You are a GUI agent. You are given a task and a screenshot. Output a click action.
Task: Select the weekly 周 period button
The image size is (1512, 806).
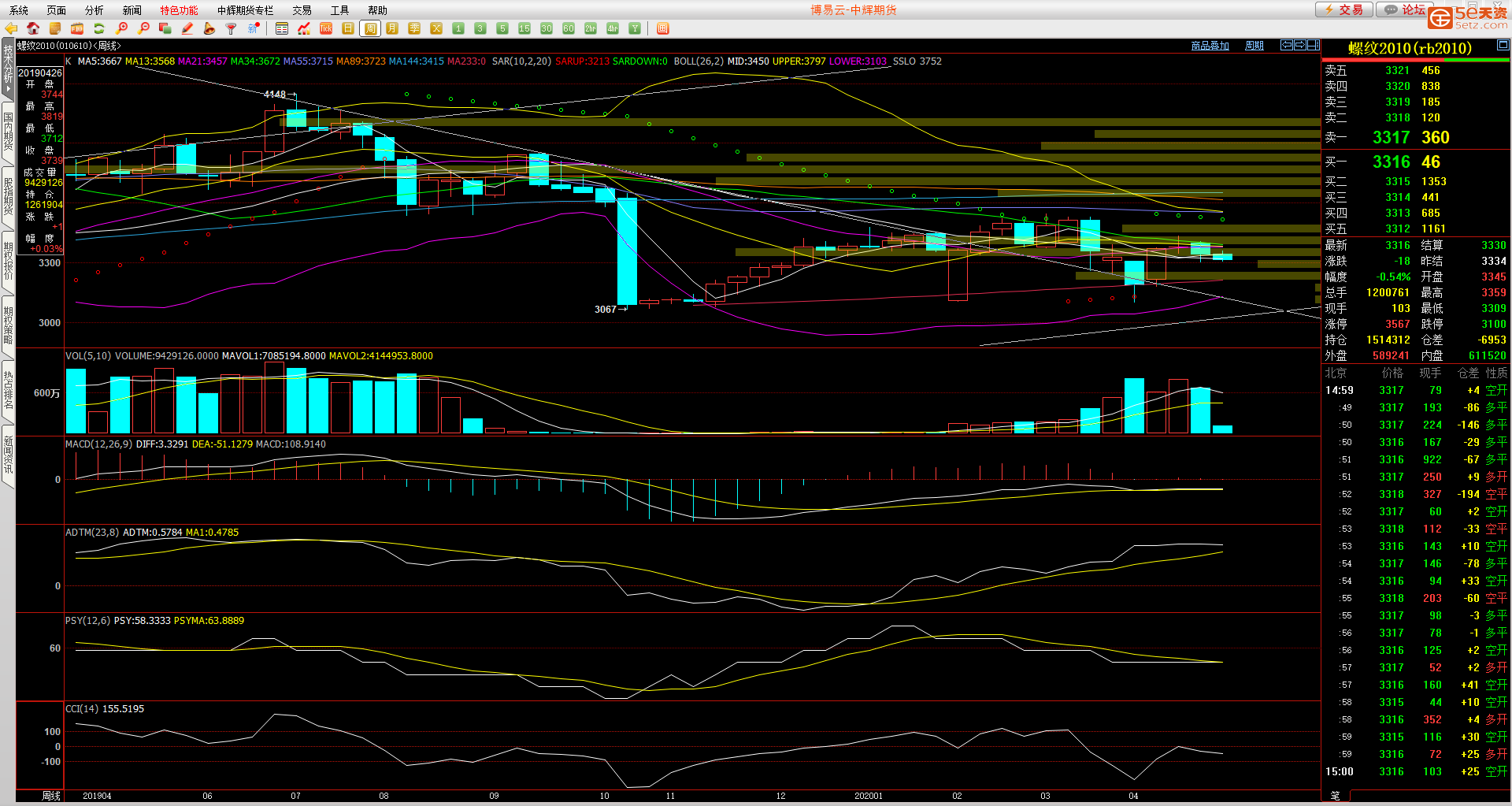pyautogui.click(x=370, y=28)
